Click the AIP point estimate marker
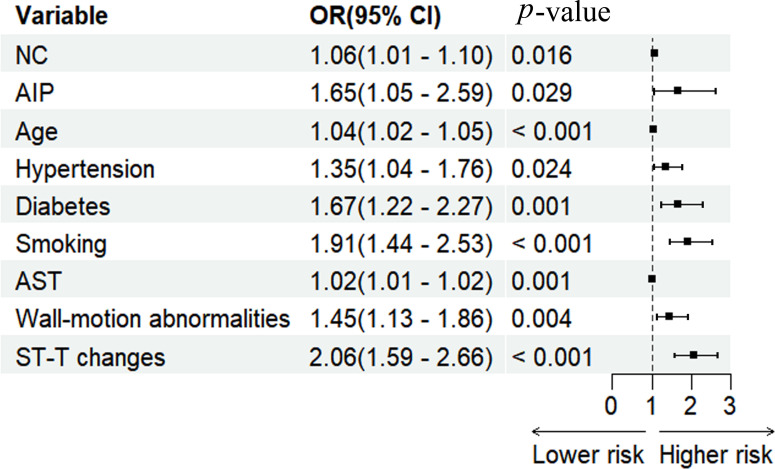 click(678, 90)
